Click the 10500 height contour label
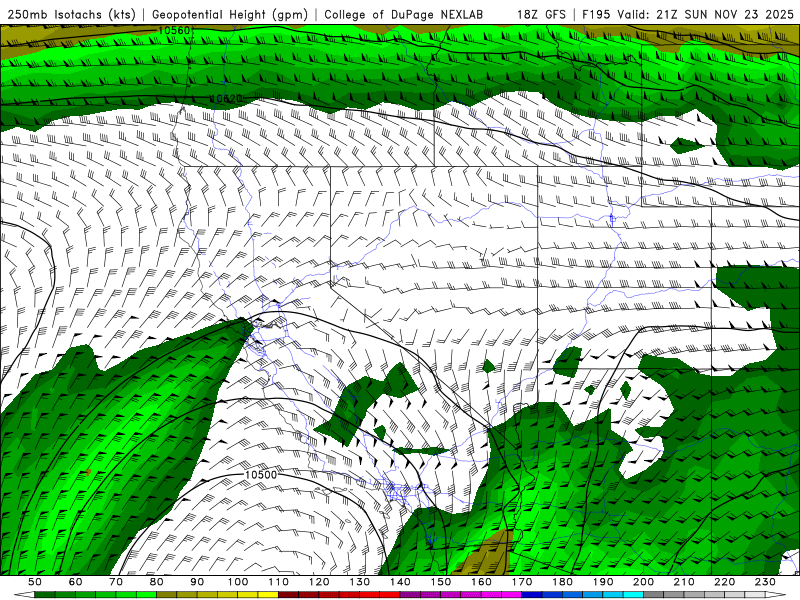800x600 pixels. point(261,474)
